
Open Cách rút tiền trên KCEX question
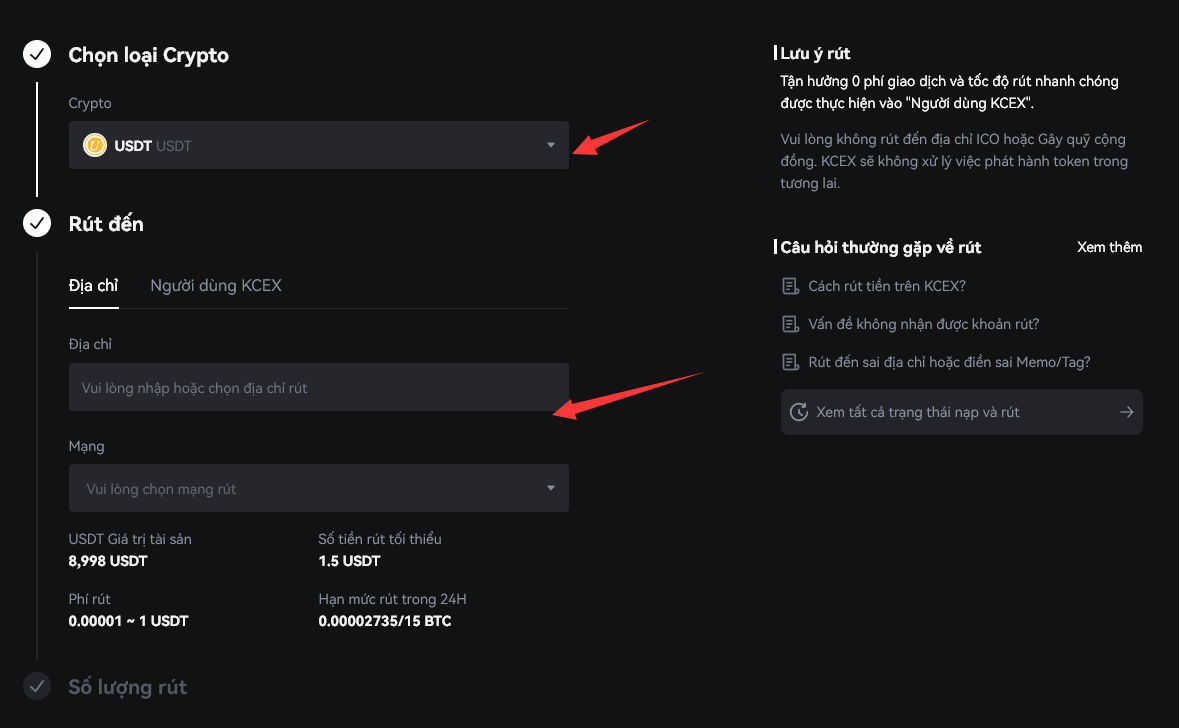887,287
